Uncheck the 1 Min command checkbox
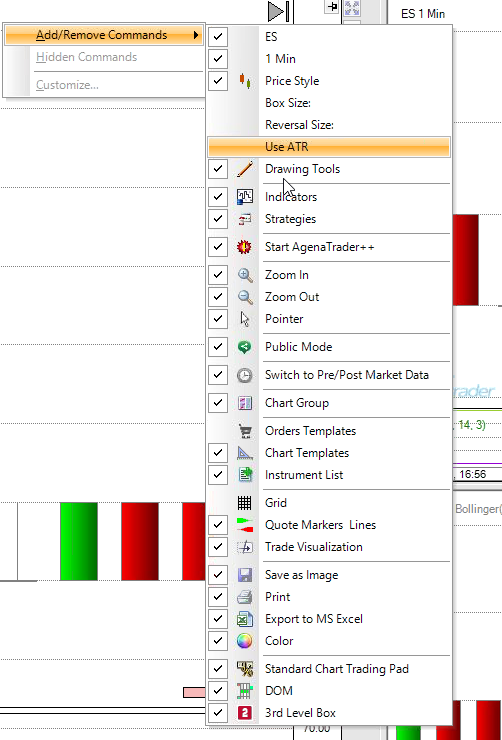This screenshot has width=502, height=740. (x=218, y=59)
